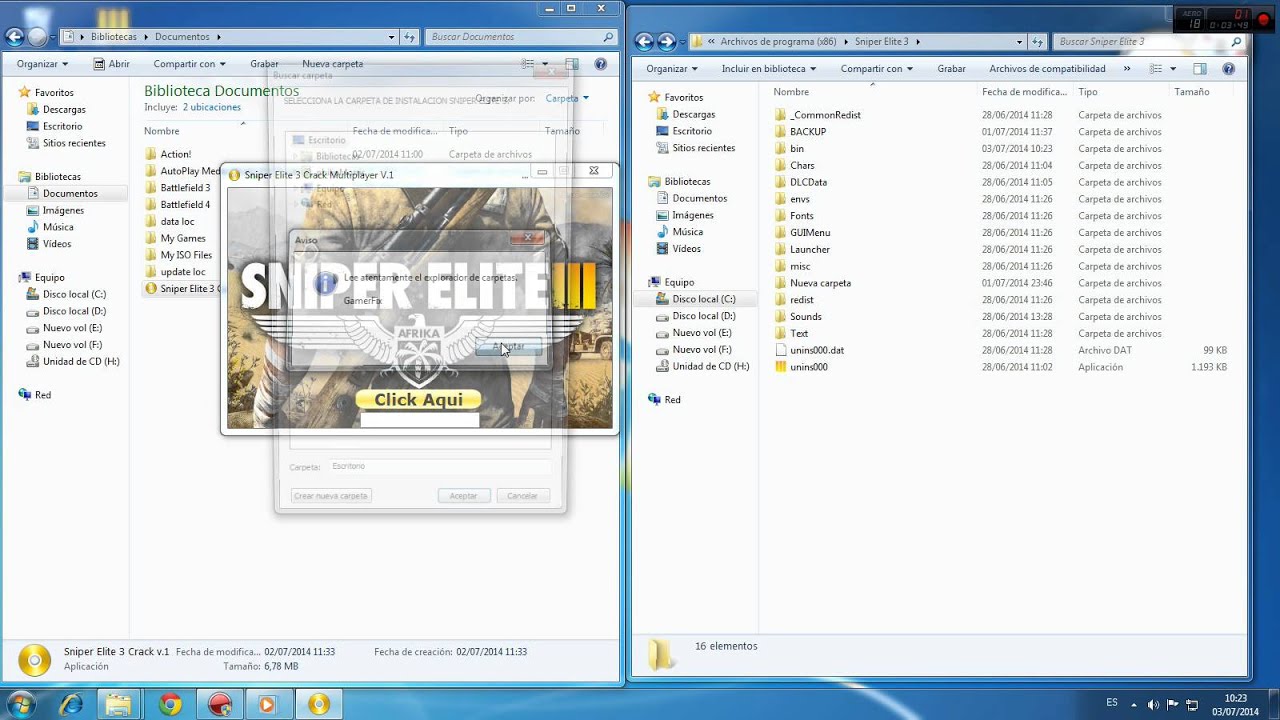Open Incluir en biblioteca dropdown

[769, 69]
